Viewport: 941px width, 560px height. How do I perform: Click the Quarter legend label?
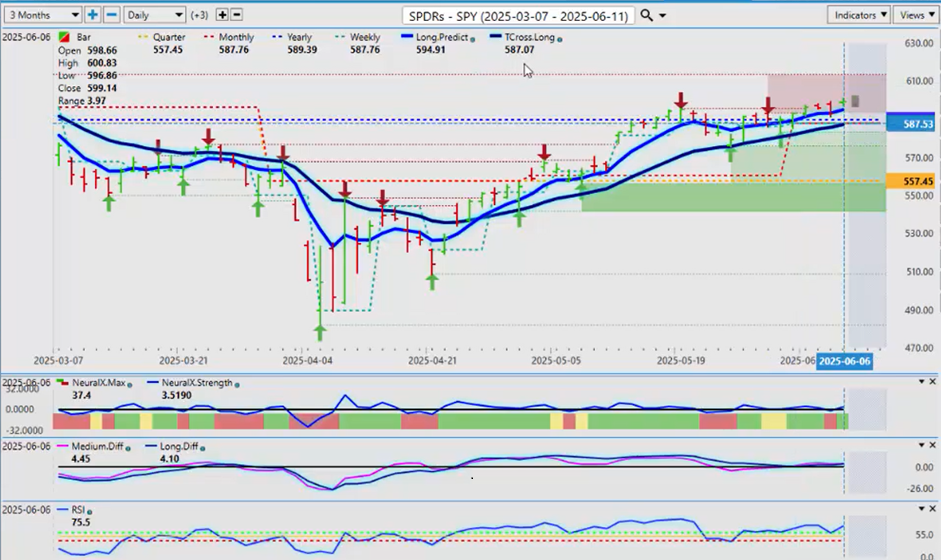169,37
